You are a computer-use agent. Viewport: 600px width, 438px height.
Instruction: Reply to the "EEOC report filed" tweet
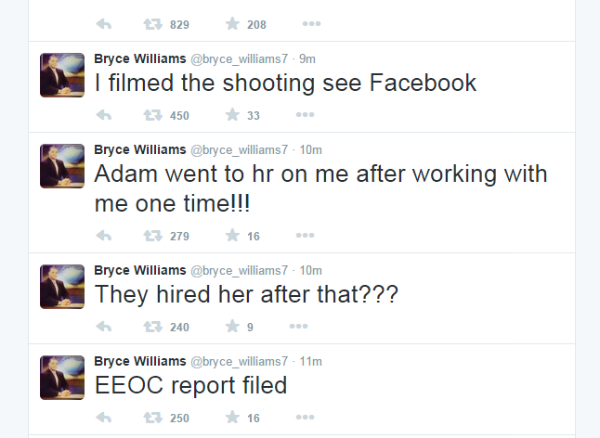coord(102,418)
